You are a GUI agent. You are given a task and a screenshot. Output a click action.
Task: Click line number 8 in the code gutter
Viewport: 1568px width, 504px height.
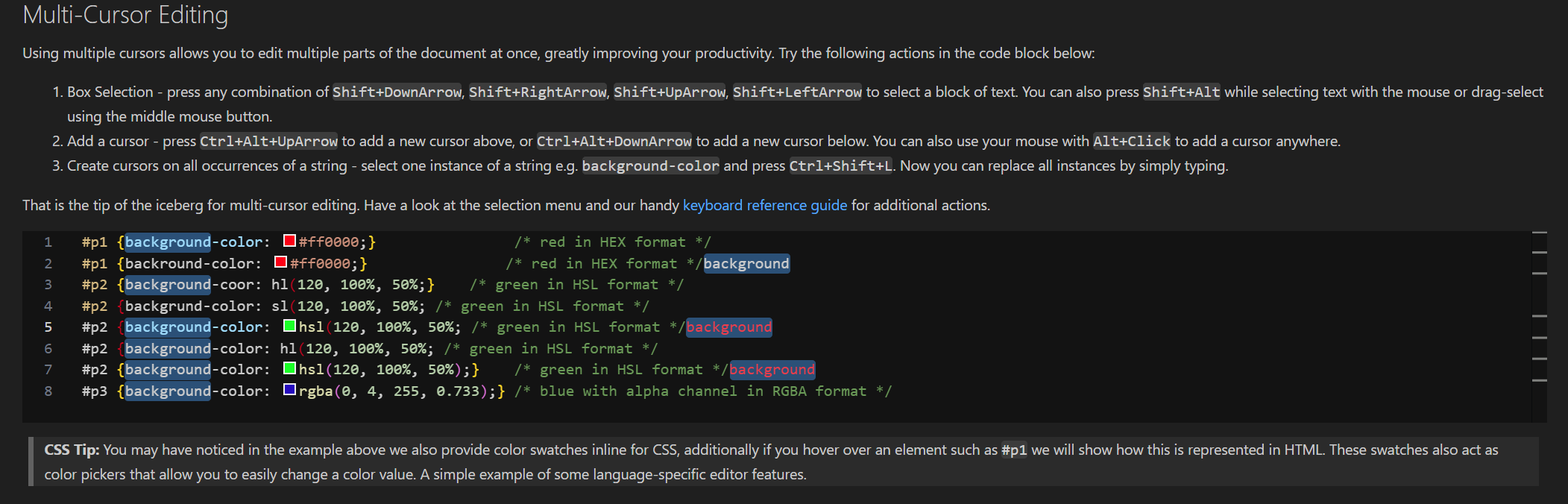click(x=48, y=391)
